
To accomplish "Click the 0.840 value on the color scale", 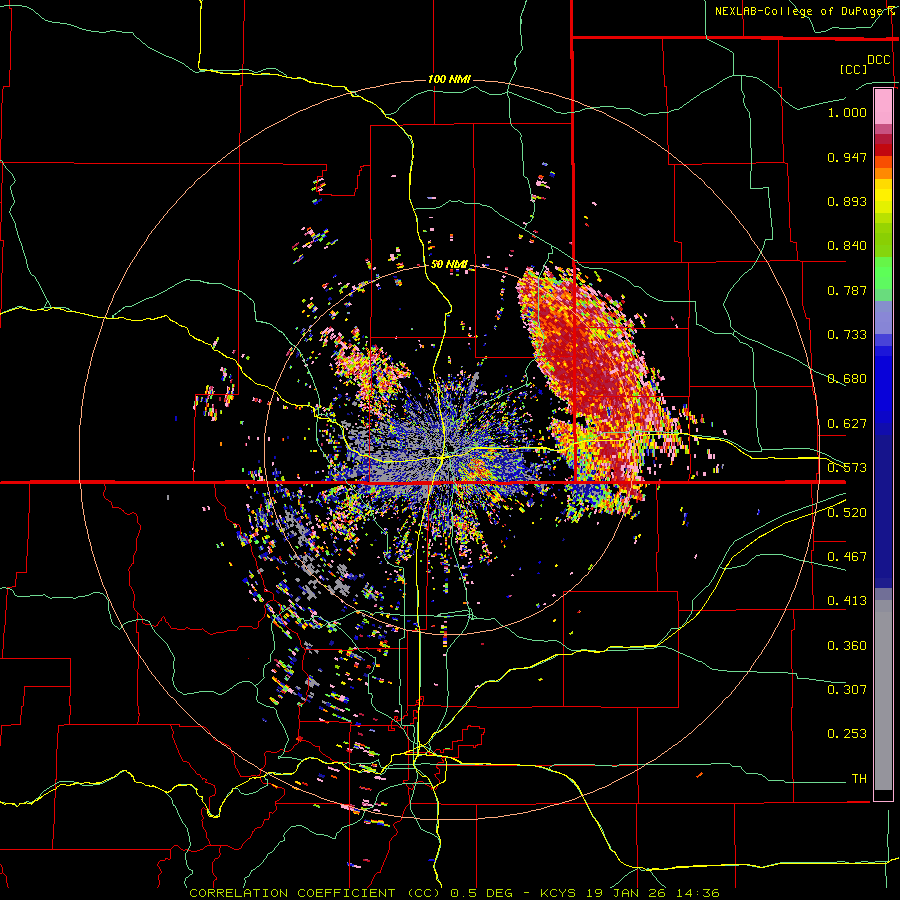I will click(847, 246).
